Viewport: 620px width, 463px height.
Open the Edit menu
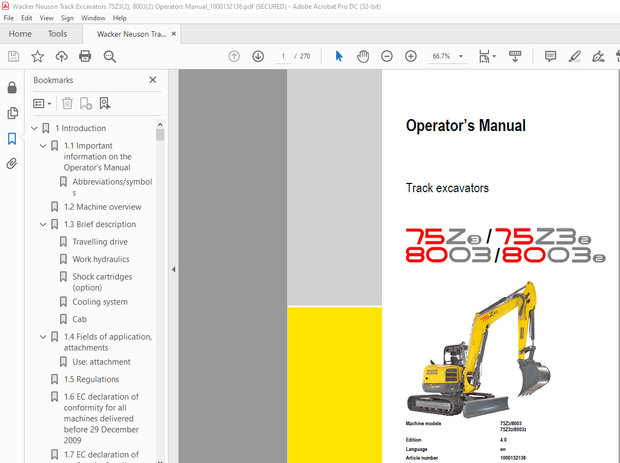point(26,18)
